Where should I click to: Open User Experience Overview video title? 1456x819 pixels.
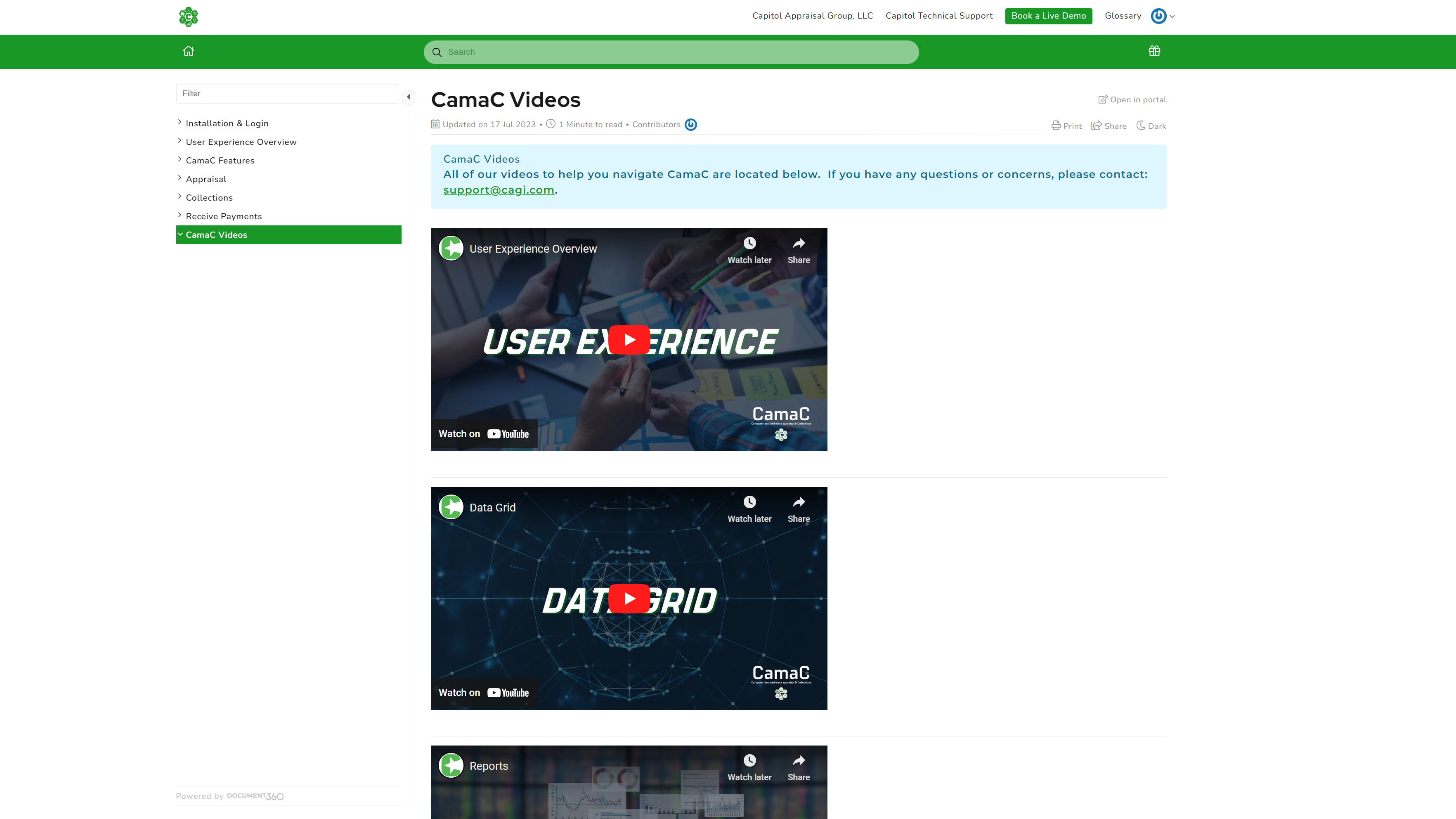tap(533, 249)
